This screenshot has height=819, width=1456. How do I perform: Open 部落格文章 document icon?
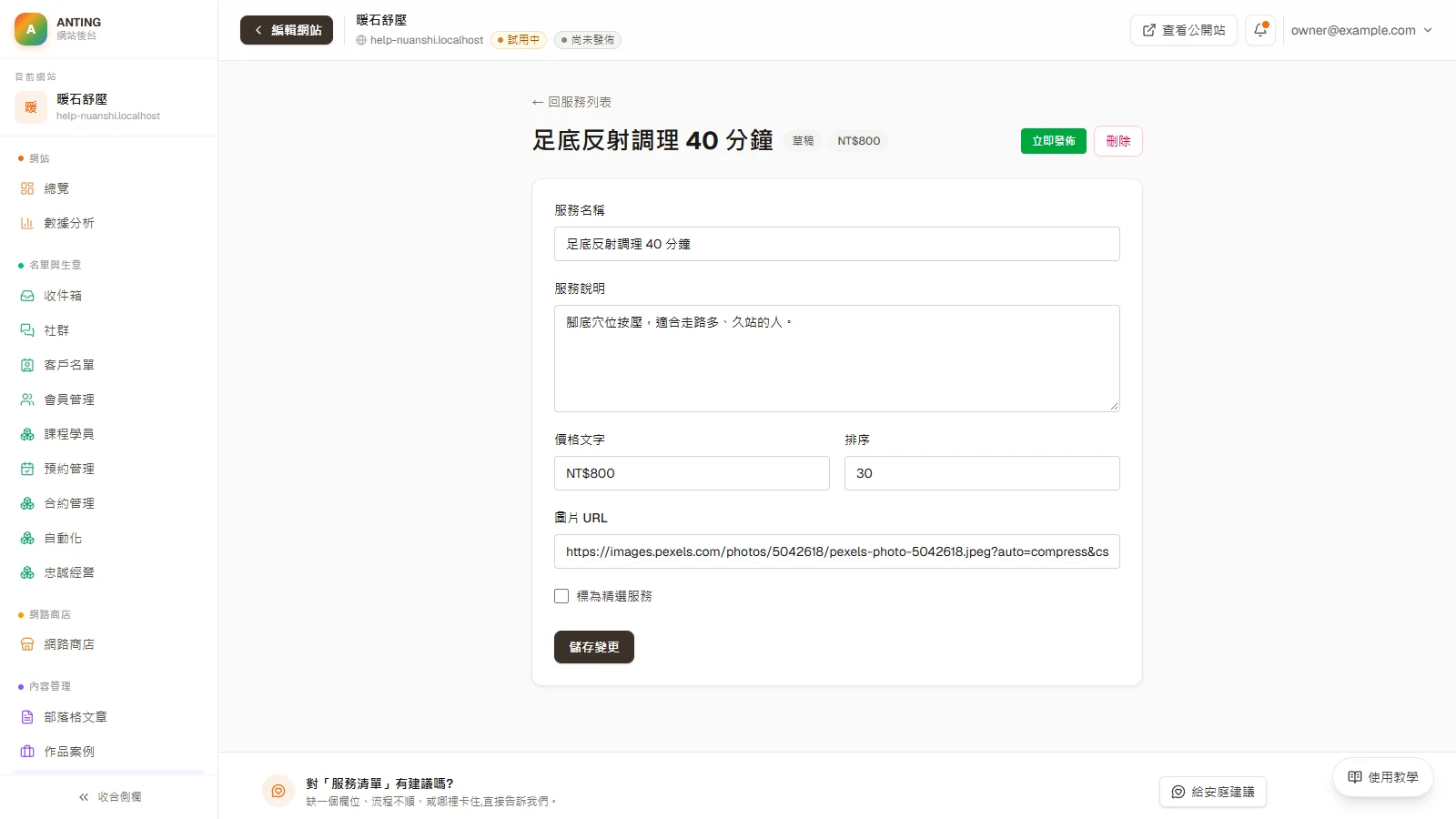point(27,717)
